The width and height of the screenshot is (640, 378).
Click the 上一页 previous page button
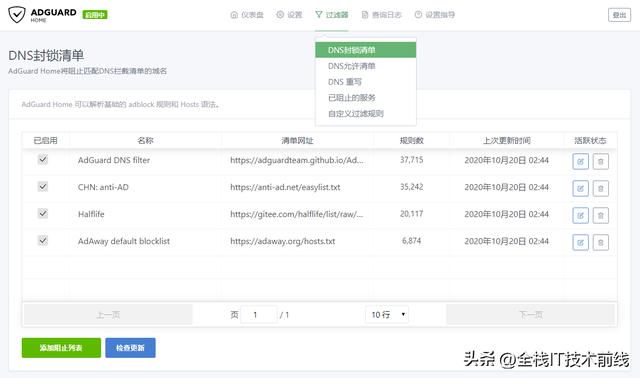pos(108,314)
